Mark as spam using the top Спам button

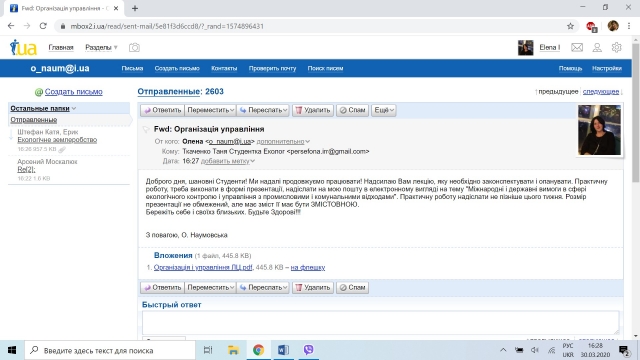click(x=353, y=110)
